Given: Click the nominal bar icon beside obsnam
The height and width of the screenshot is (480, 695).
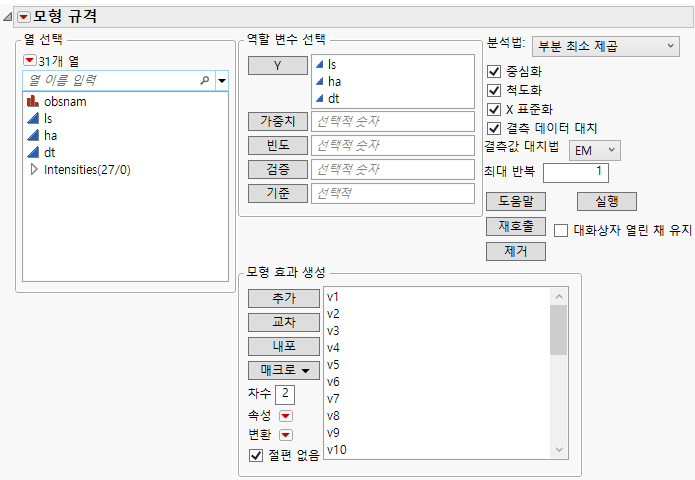Looking at the screenshot, I should coord(33,101).
